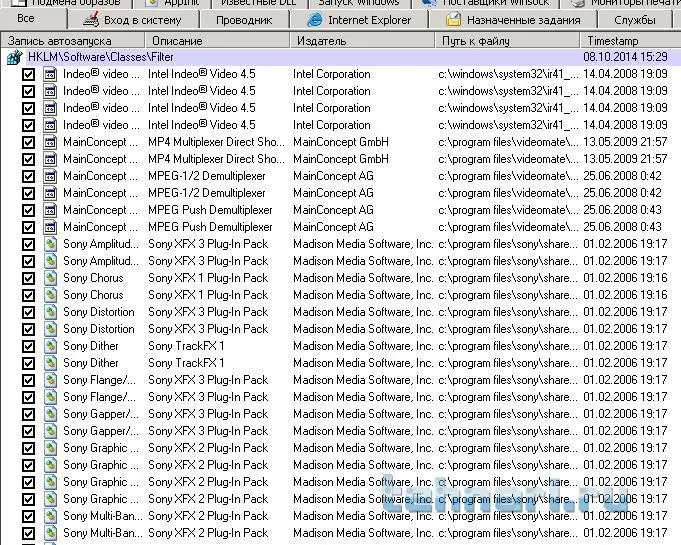
Task: Click file icon of upper Sony Distortion row
Action: [x=50, y=312]
